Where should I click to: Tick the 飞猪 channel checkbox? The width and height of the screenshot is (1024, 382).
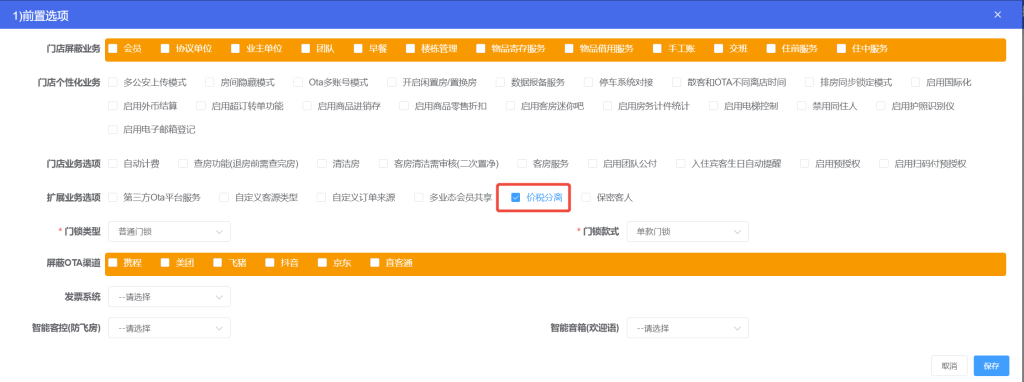[x=217, y=263]
